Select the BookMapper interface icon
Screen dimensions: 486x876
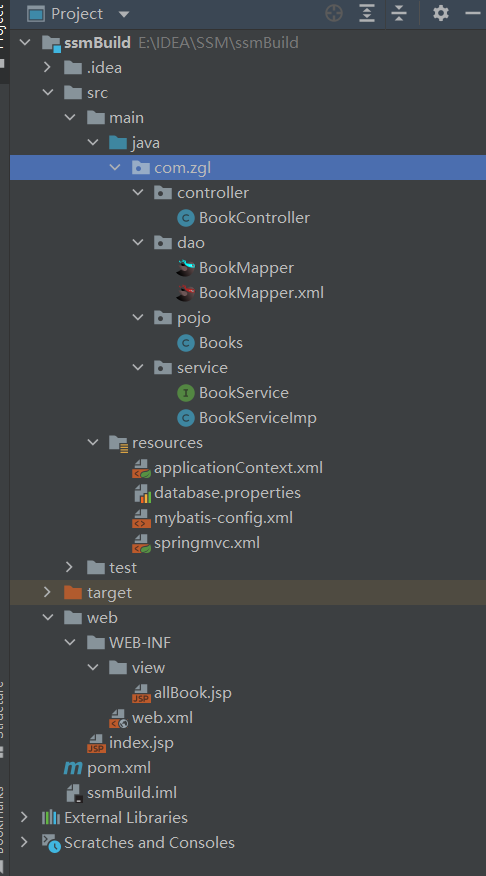185,268
